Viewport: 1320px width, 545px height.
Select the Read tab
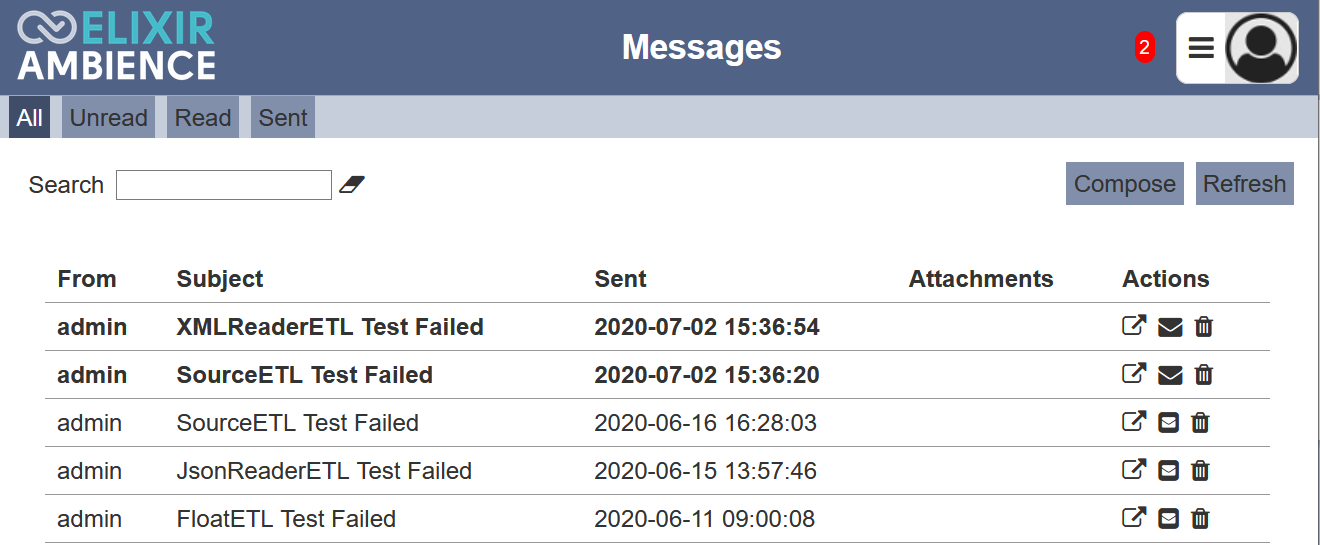(203, 118)
